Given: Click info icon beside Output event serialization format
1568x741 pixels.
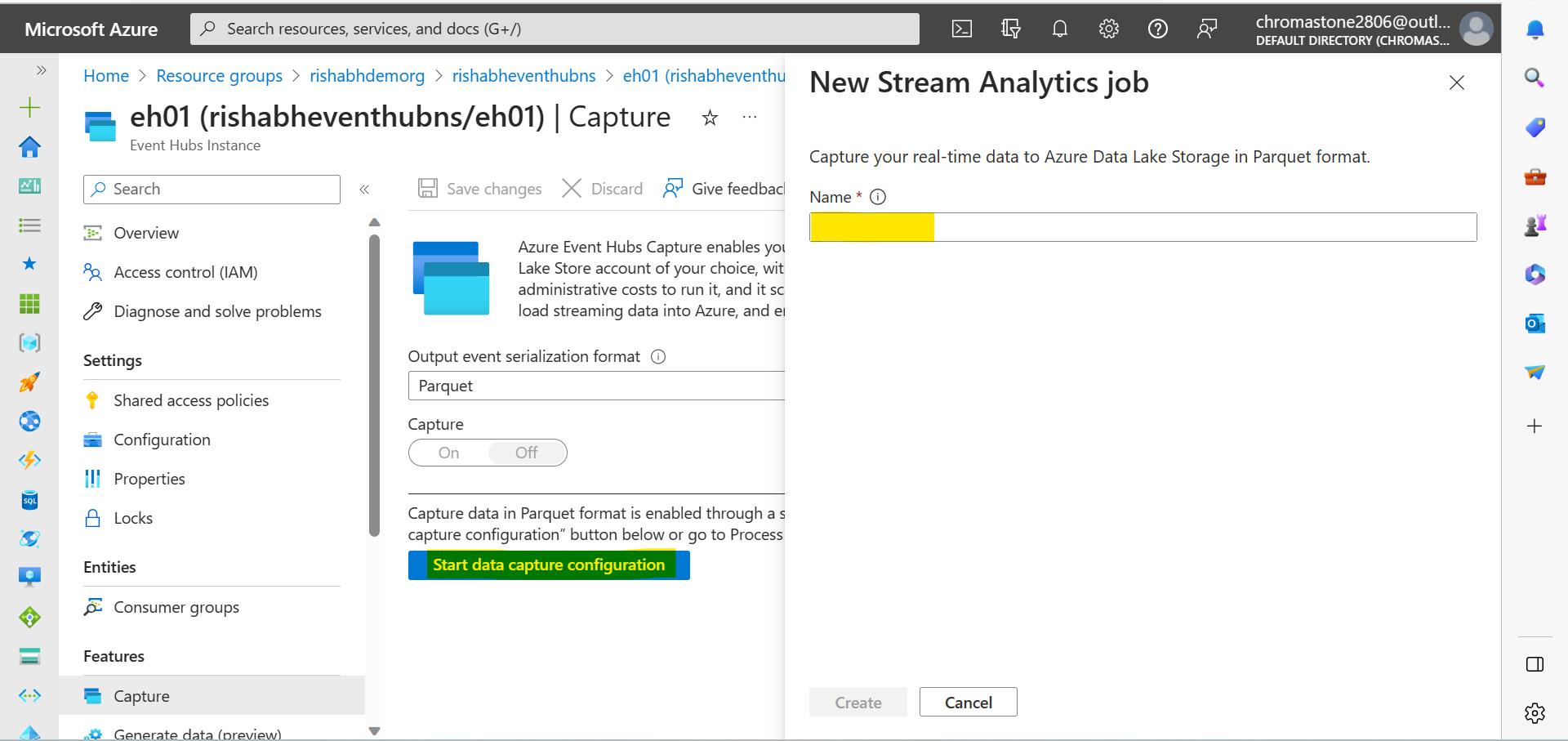Looking at the screenshot, I should [658, 357].
